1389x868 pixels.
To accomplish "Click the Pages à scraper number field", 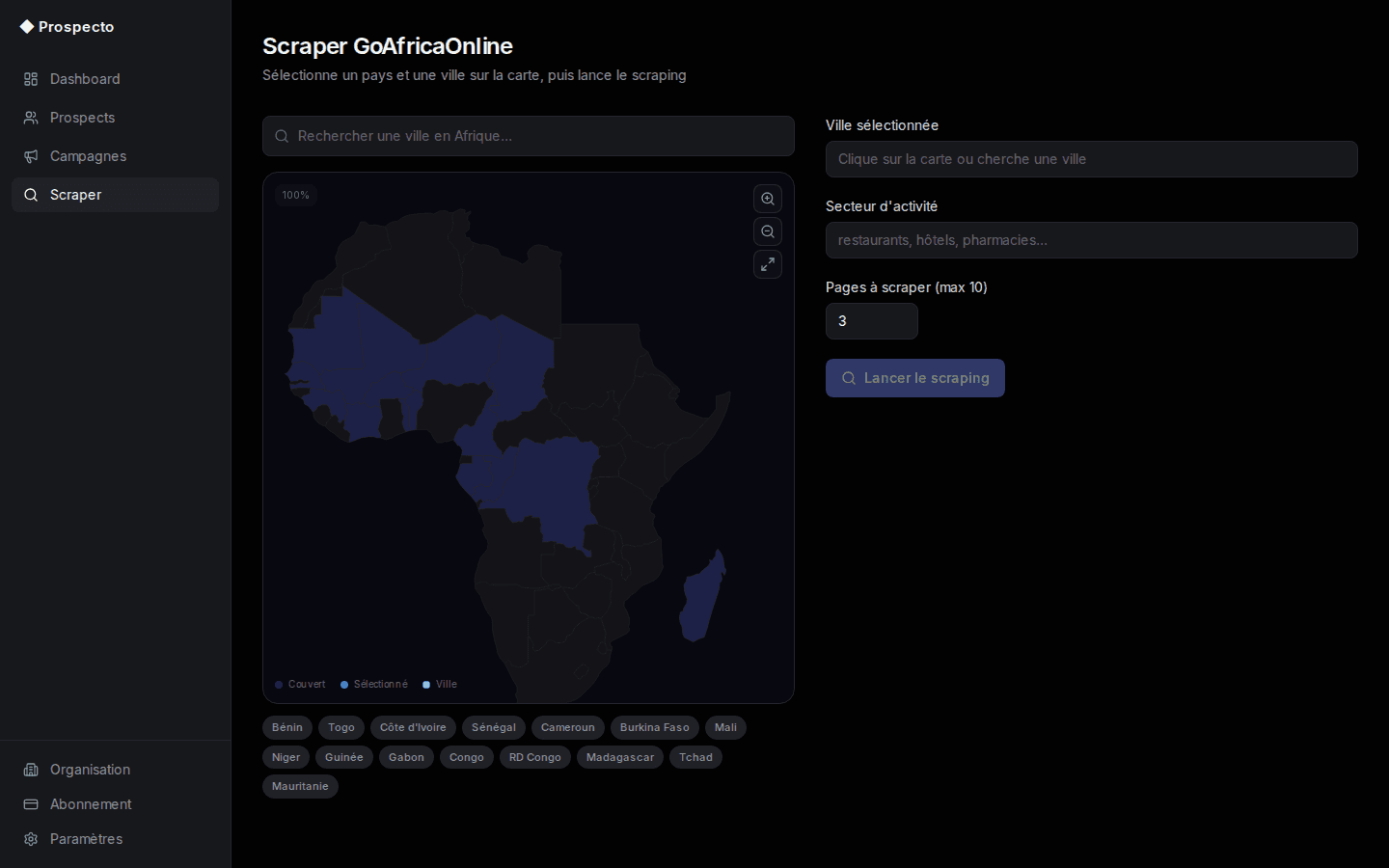I will (872, 321).
